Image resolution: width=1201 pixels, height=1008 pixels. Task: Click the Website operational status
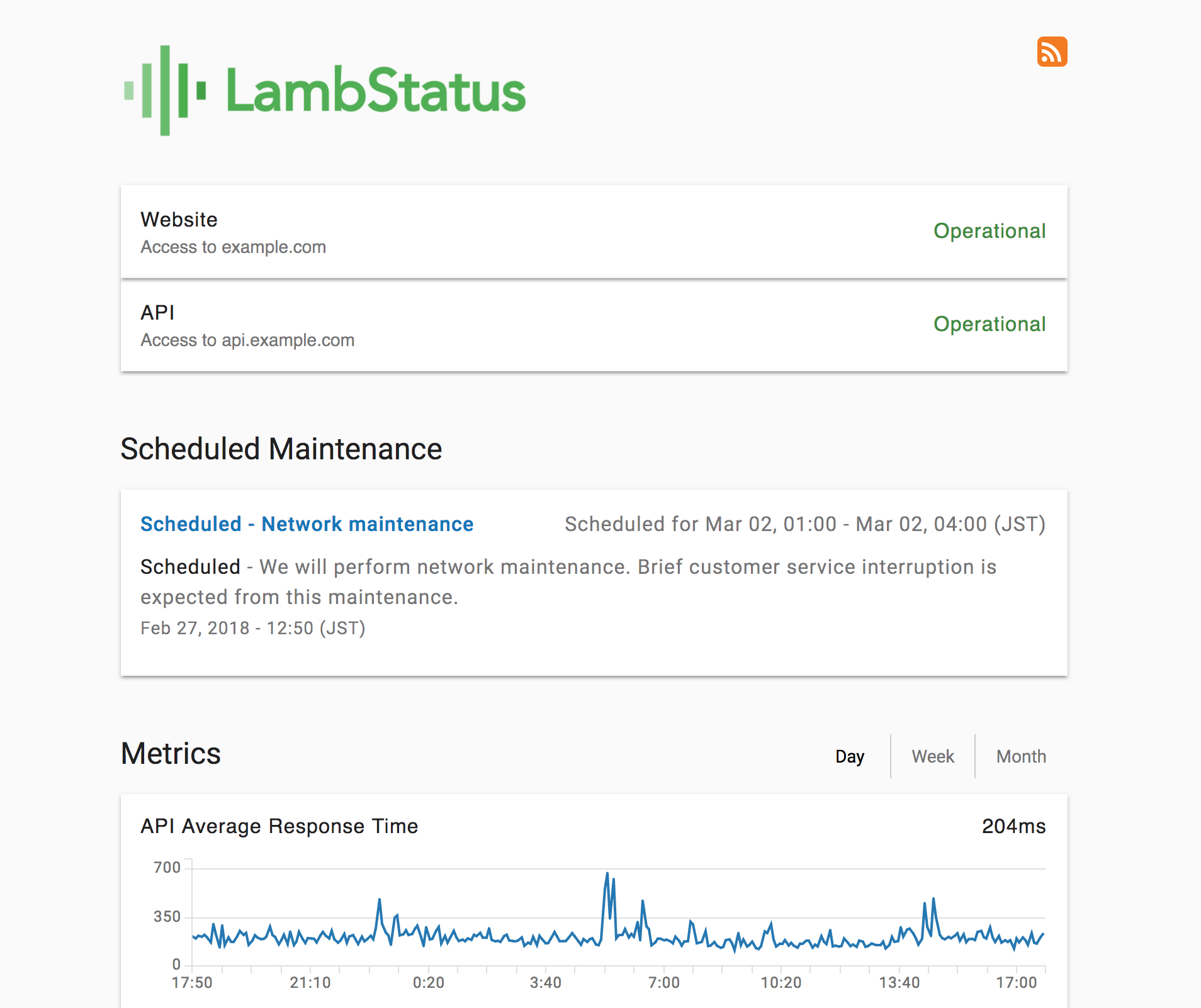[x=990, y=231]
